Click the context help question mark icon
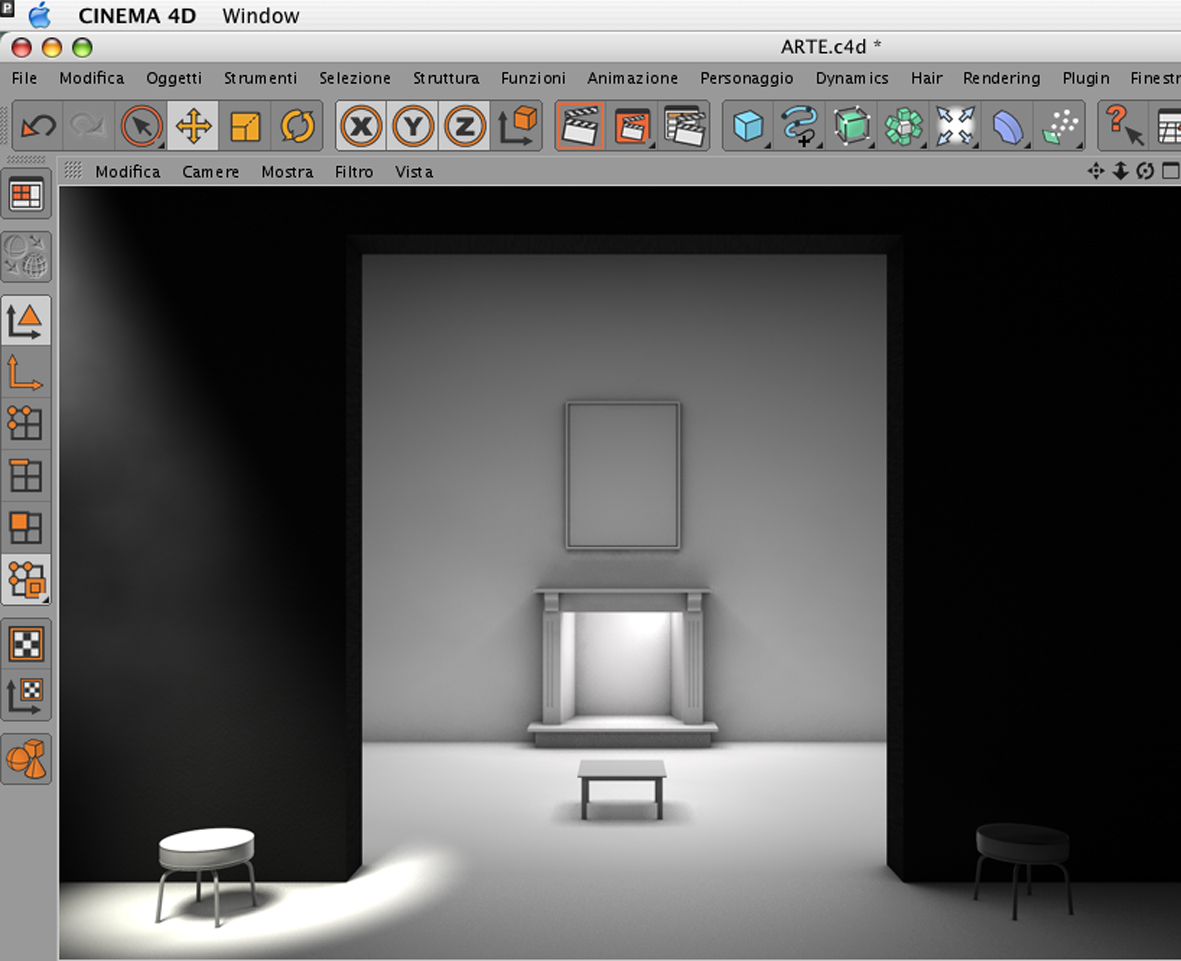1181x961 pixels. tap(1123, 126)
